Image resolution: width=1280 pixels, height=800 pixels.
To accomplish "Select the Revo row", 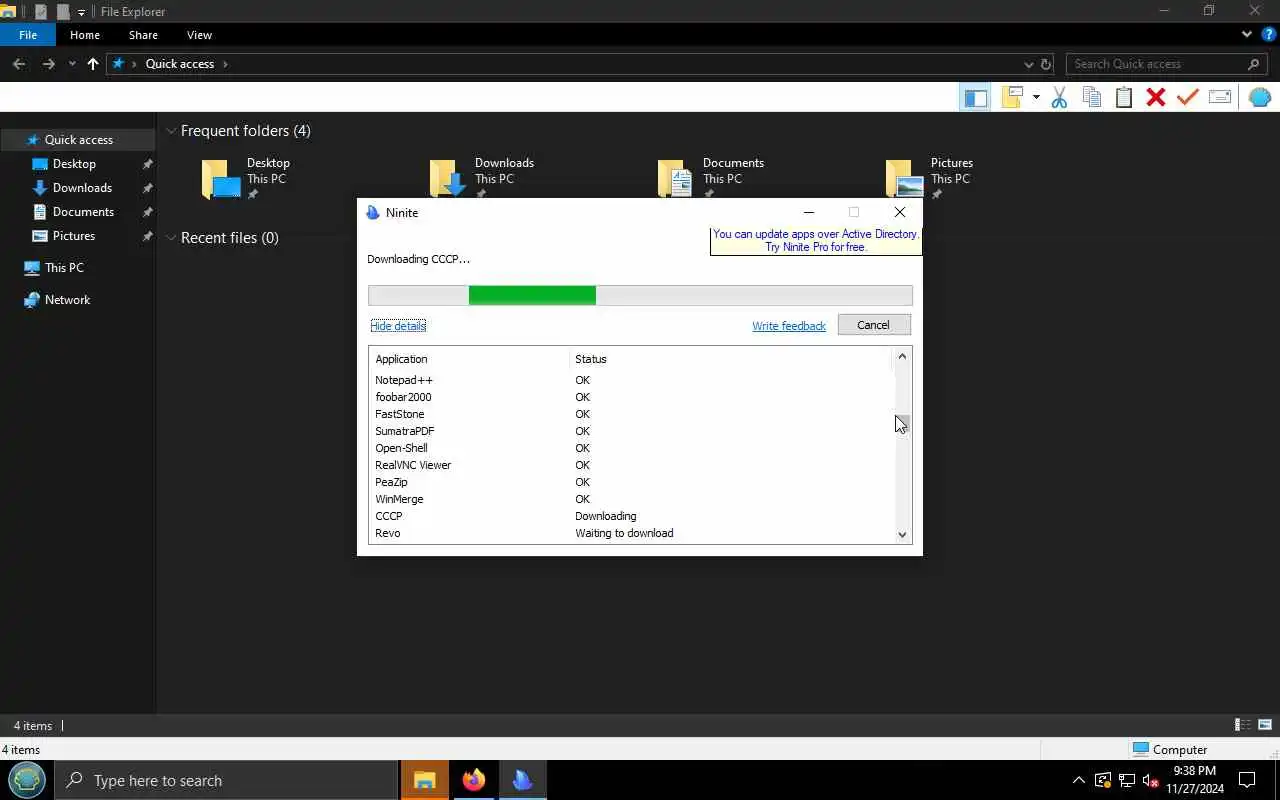I will tap(630, 533).
